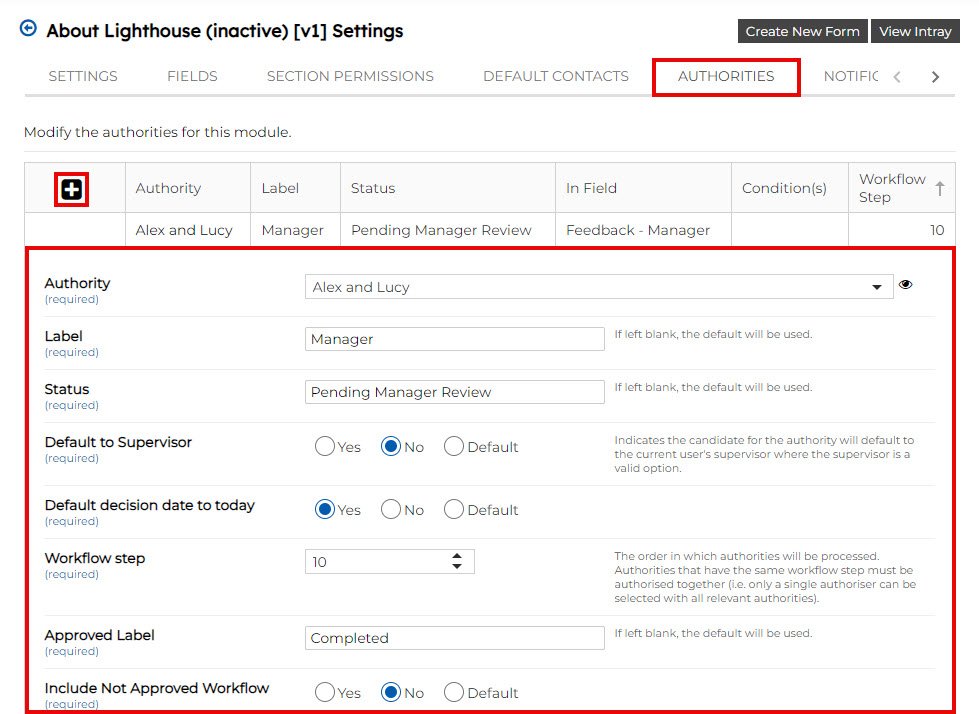
Task: Select Yes for Default to Supervisor
Action: coord(325,447)
